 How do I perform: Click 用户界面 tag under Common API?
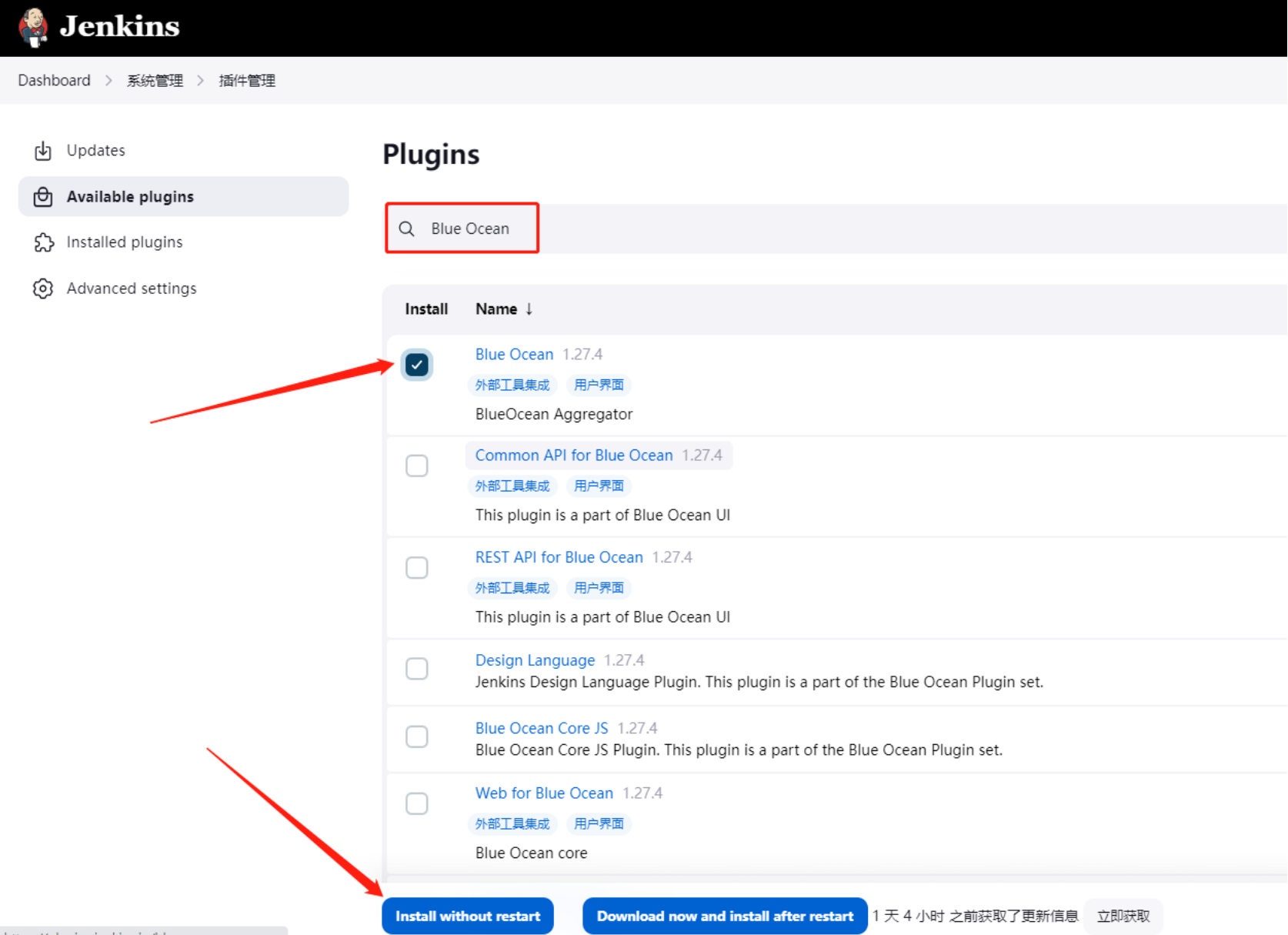click(x=599, y=486)
